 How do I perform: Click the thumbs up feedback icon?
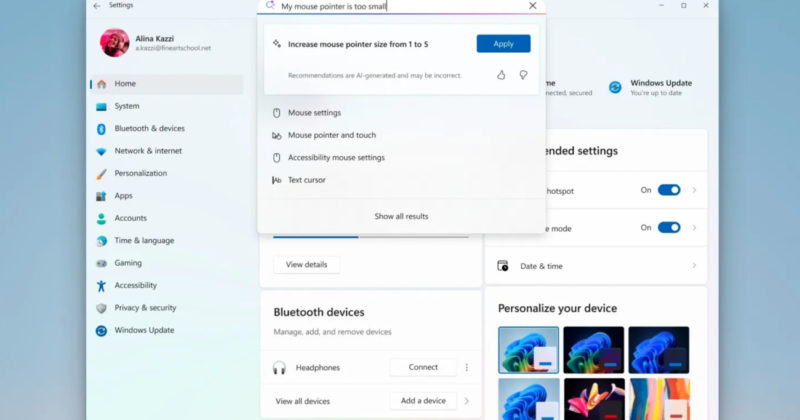[x=501, y=75]
